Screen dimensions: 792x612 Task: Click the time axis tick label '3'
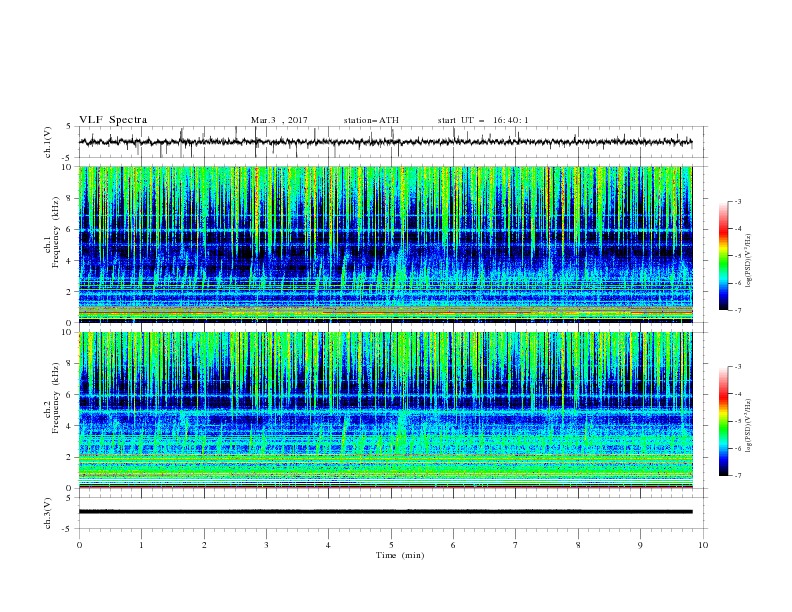[266, 545]
